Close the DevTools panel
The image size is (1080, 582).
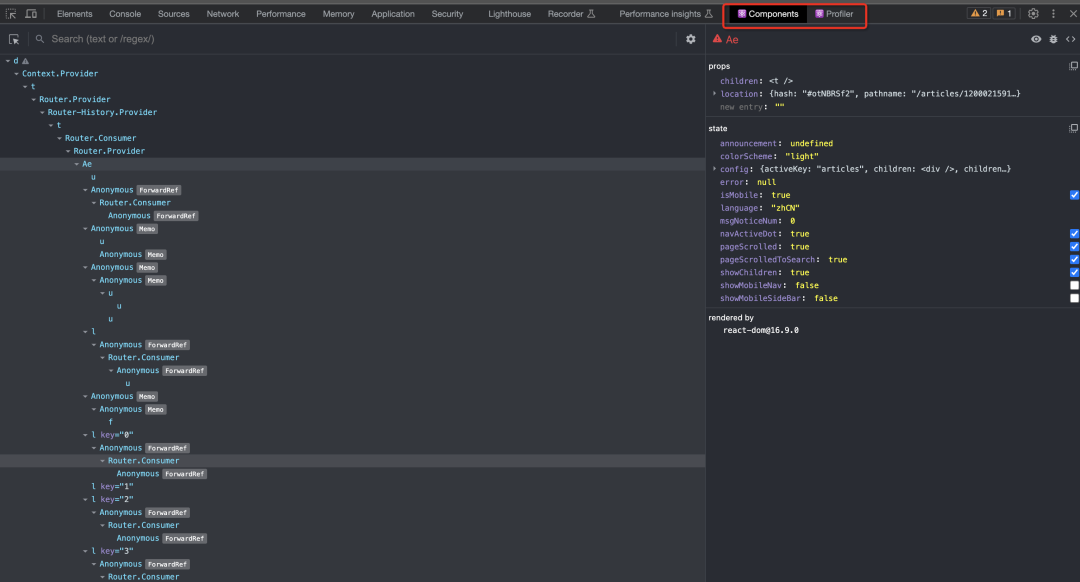click(x=1073, y=14)
